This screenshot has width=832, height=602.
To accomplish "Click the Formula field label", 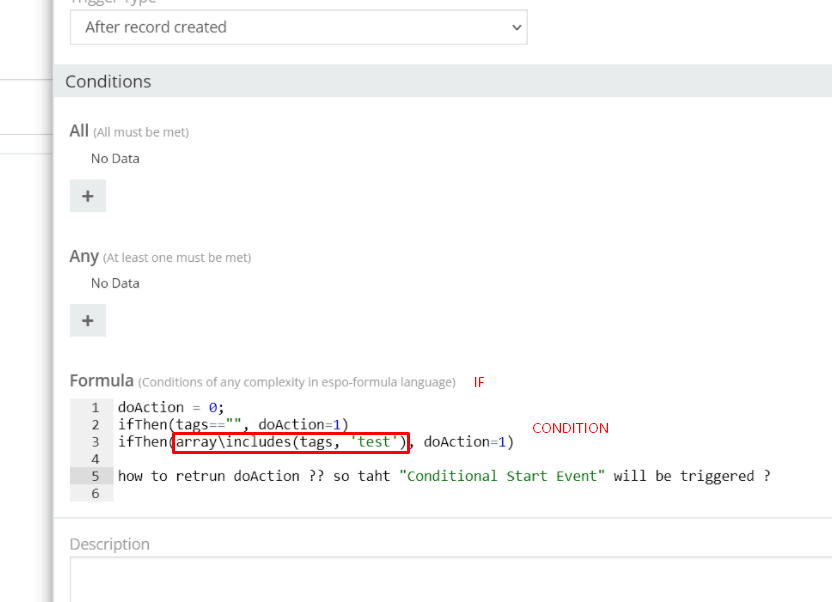I will pos(101,381).
